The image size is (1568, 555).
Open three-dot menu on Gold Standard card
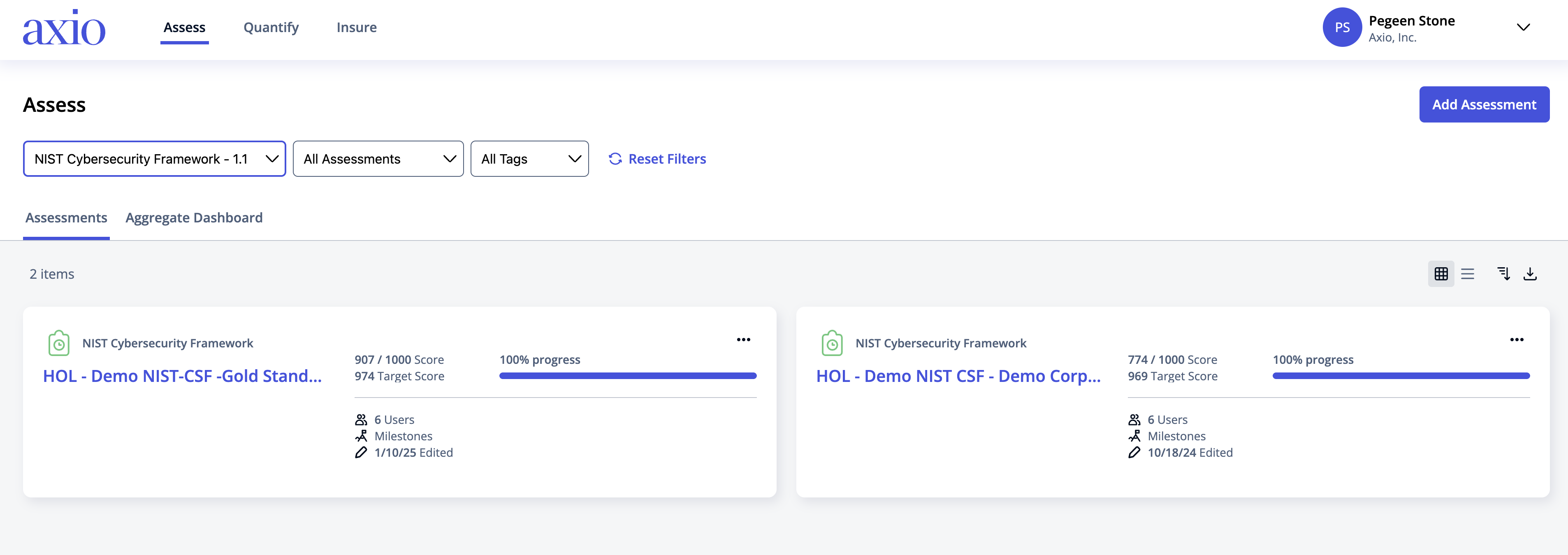coord(743,340)
